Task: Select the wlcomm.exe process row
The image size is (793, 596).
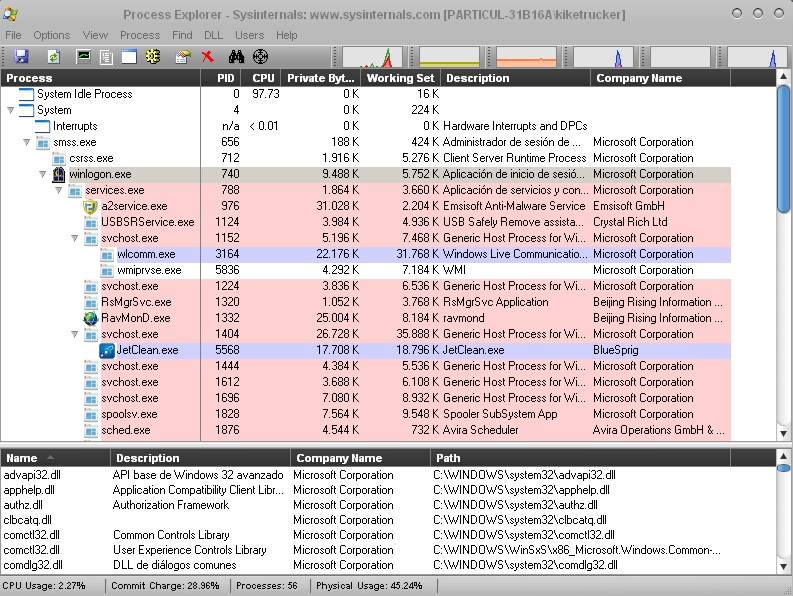Action: [366, 254]
